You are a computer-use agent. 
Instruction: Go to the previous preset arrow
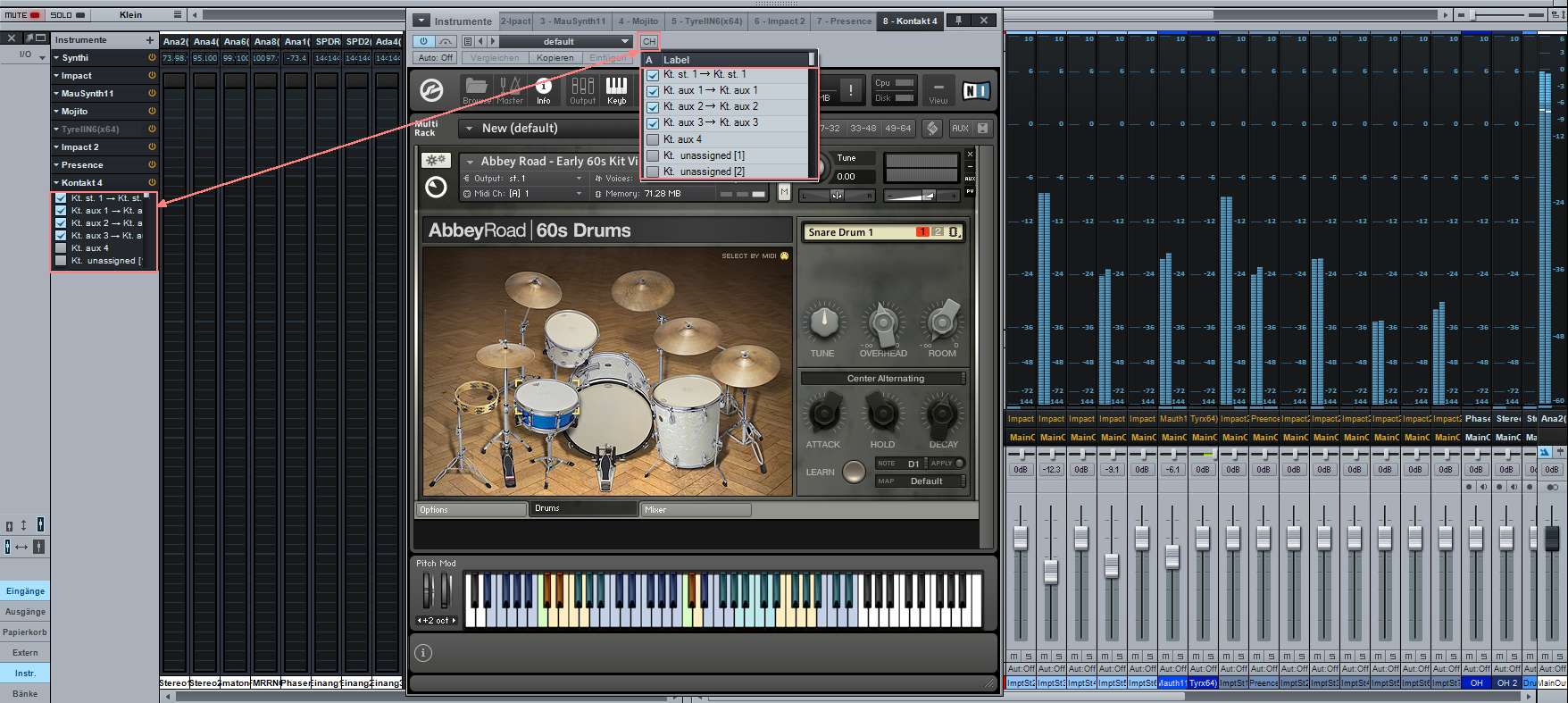click(480, 42)
